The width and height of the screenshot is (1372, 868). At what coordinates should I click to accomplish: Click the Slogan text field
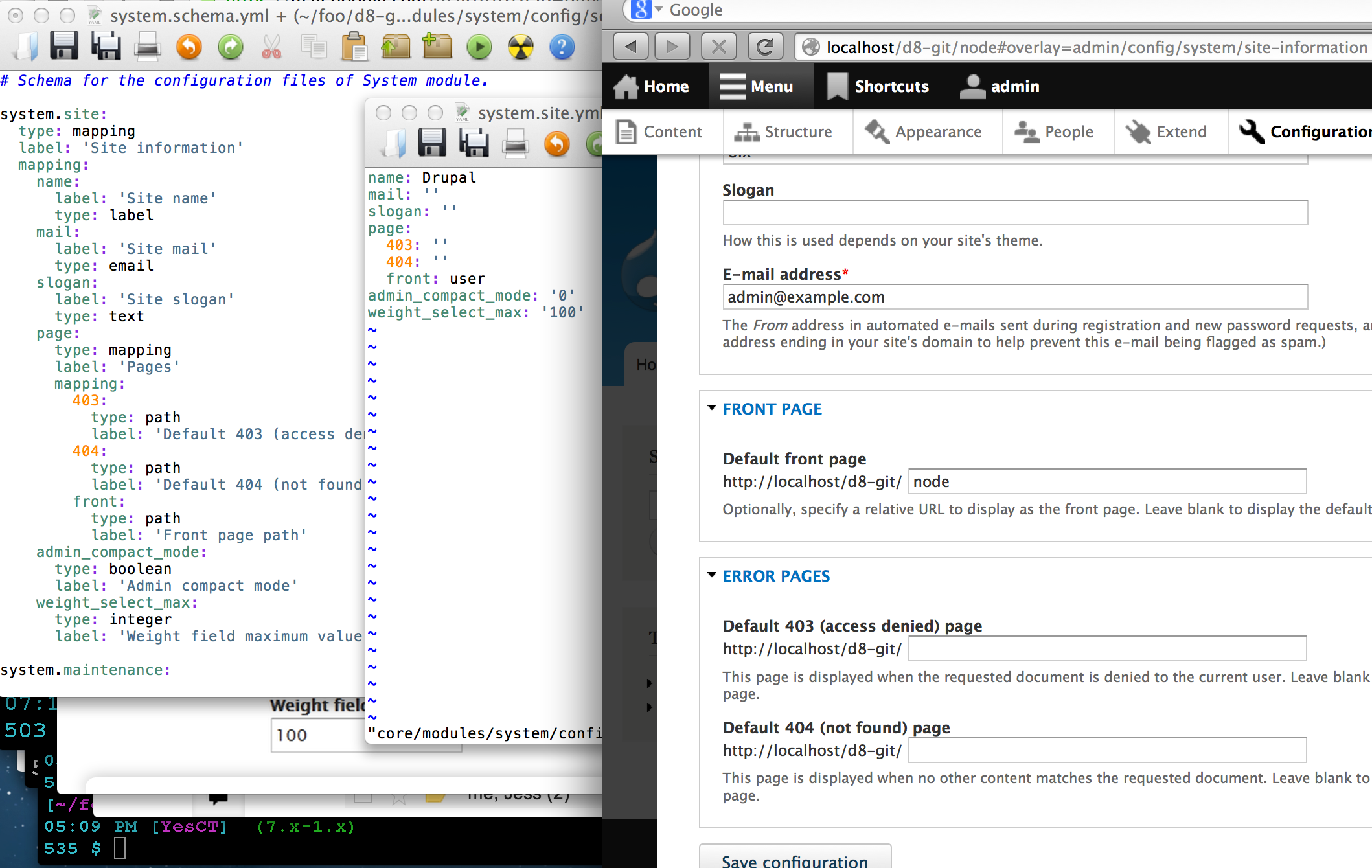tap(1015, 212)
